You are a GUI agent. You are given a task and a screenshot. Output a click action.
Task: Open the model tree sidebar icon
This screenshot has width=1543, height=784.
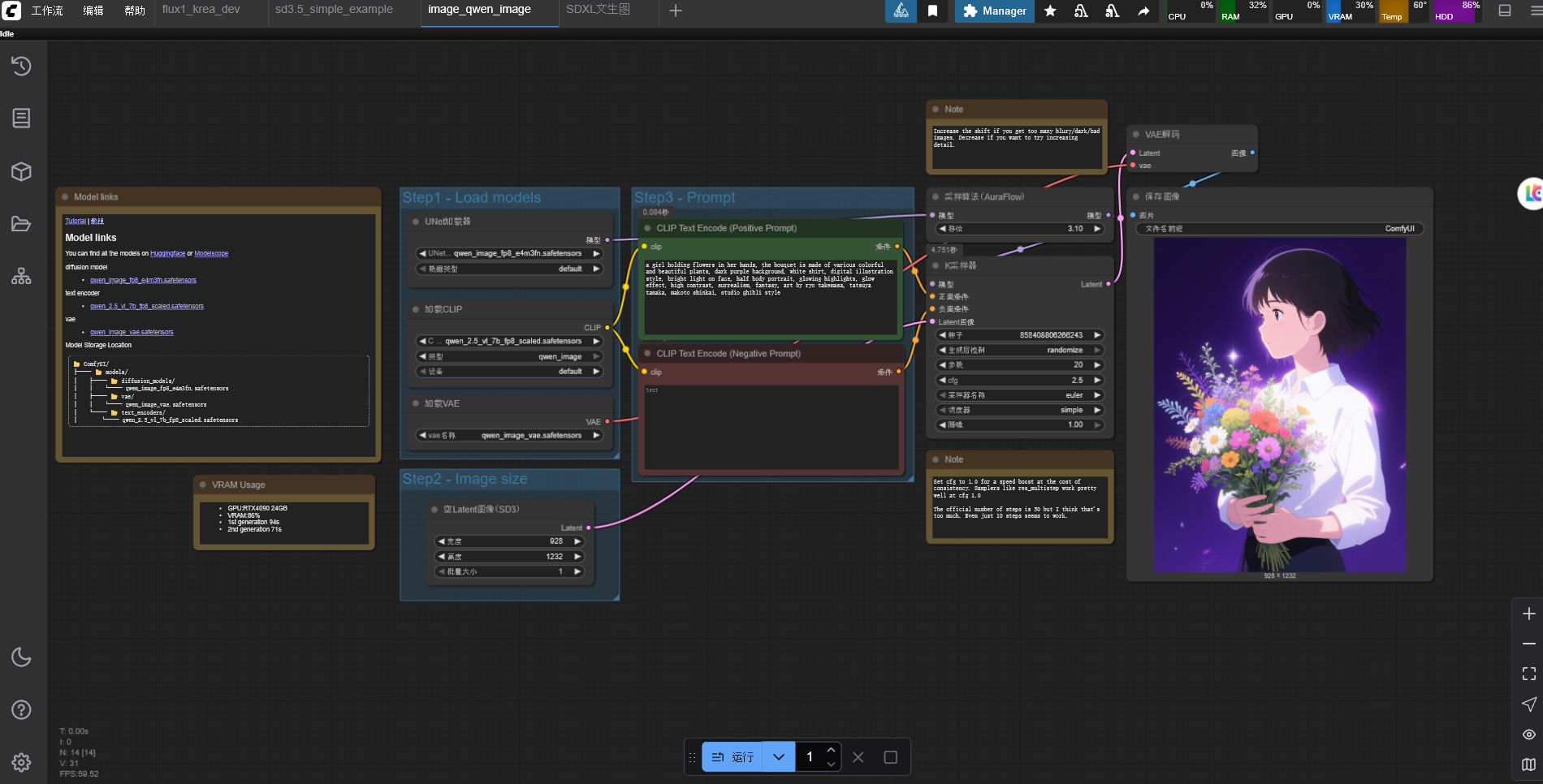(21, 276)
